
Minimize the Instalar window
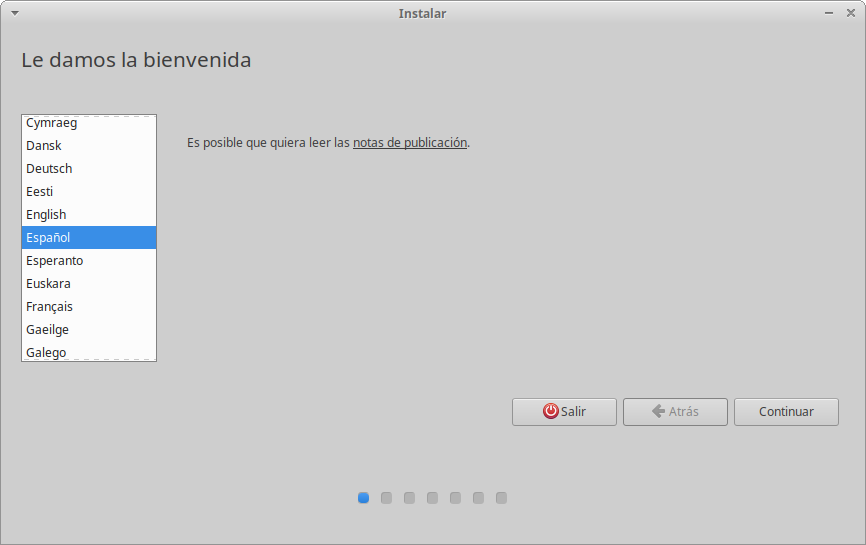[x=829, y=13]
